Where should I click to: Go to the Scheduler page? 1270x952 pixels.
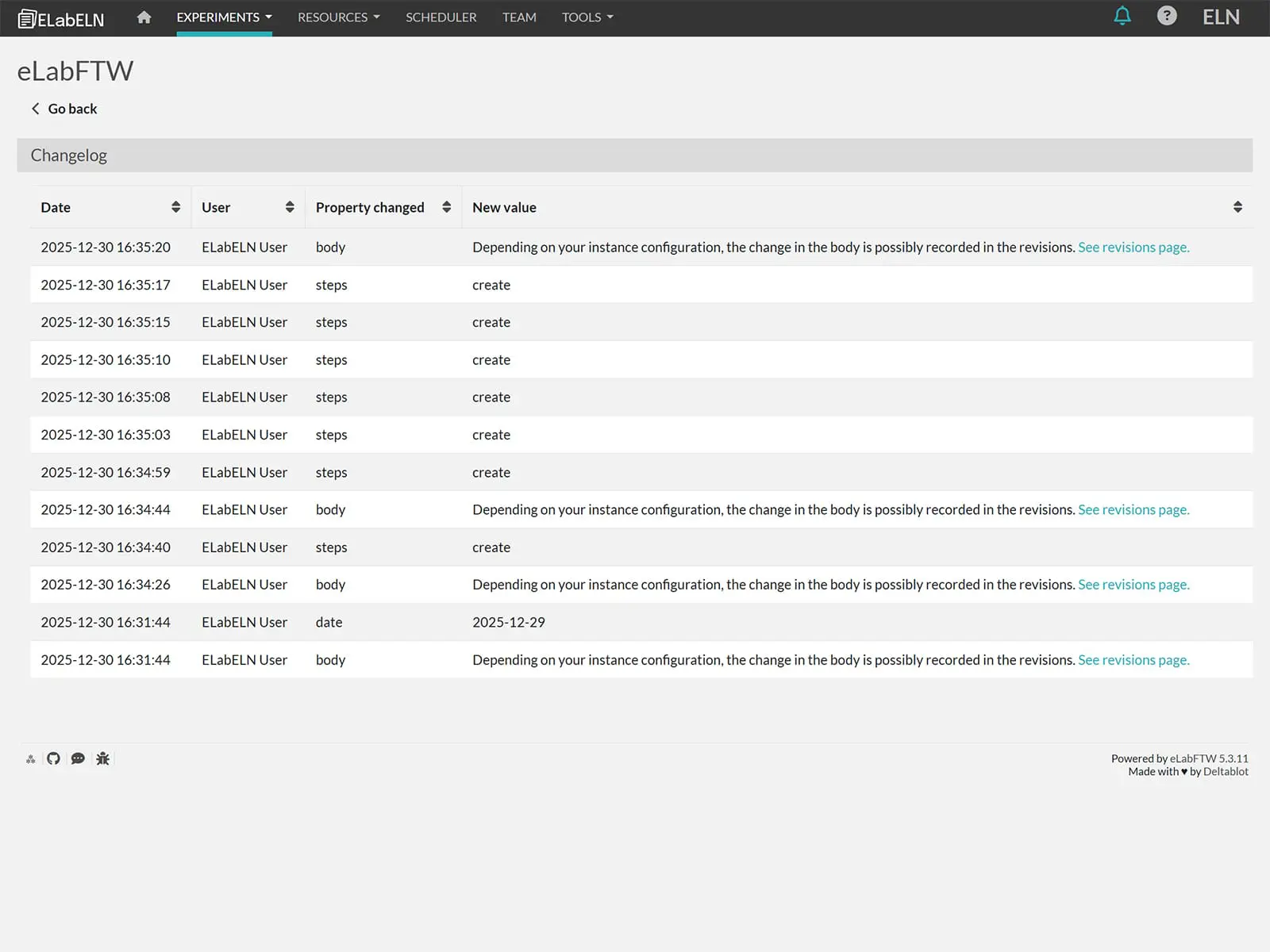click(441, 17)
